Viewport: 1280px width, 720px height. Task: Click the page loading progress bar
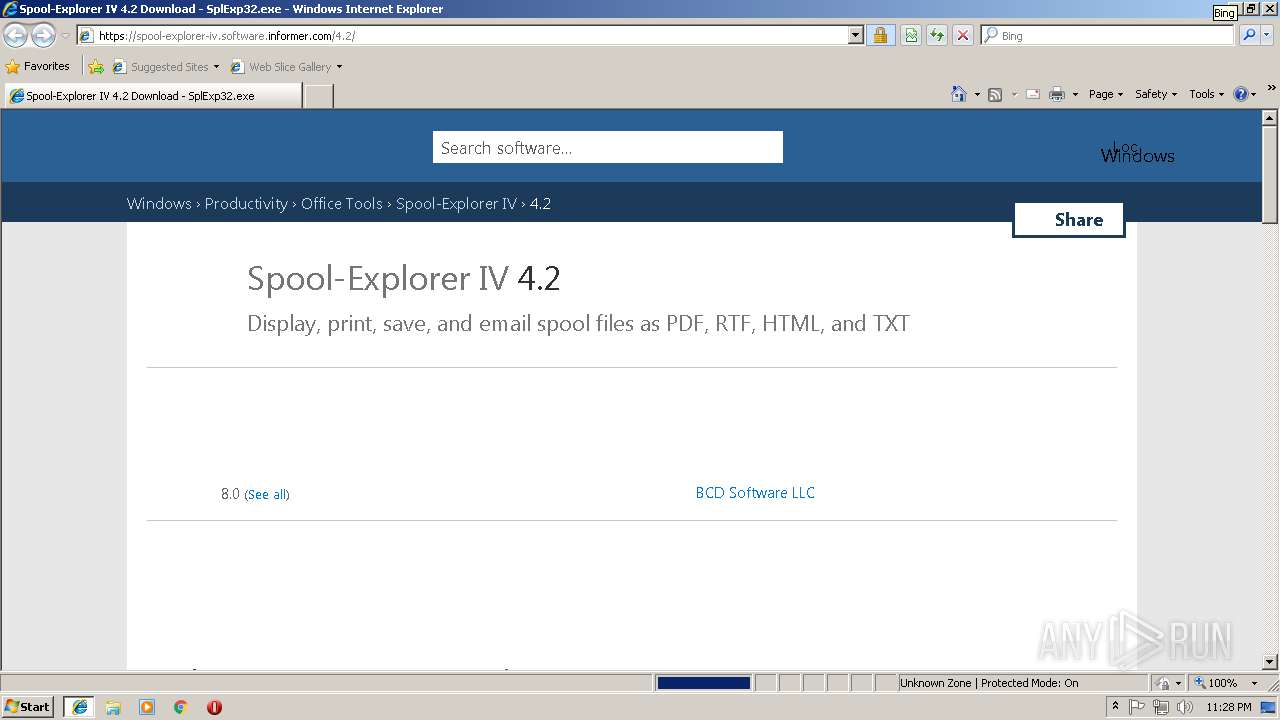click(703, 683)
